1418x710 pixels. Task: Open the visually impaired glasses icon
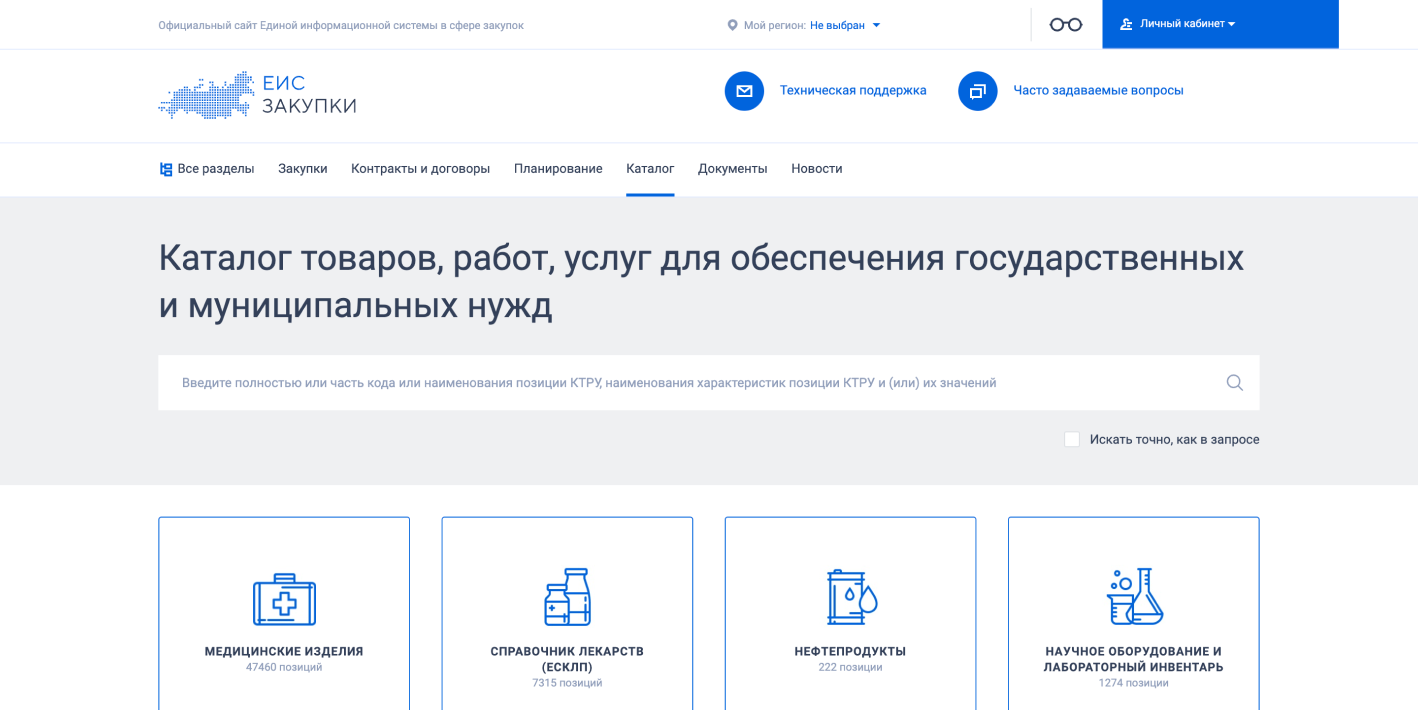pos(1066,25)
